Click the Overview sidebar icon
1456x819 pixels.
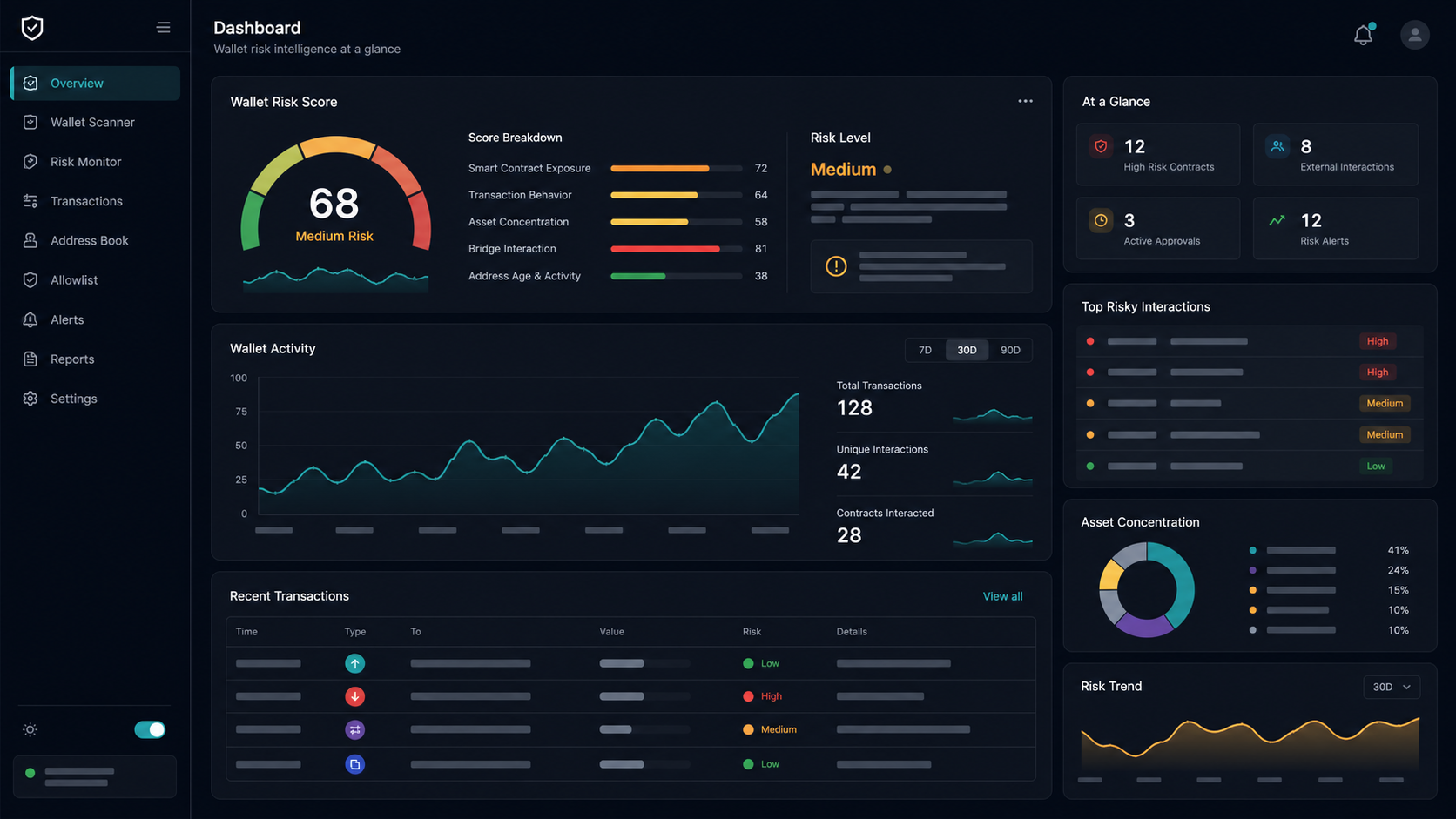(30, 84)
